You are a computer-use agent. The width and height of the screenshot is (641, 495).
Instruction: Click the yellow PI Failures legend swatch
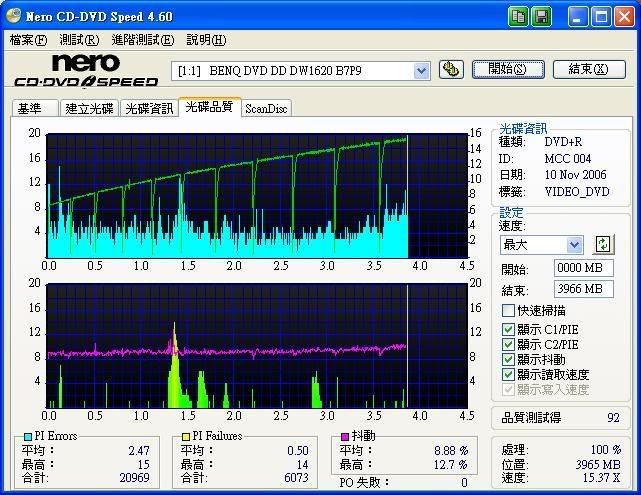click(186, 437)
